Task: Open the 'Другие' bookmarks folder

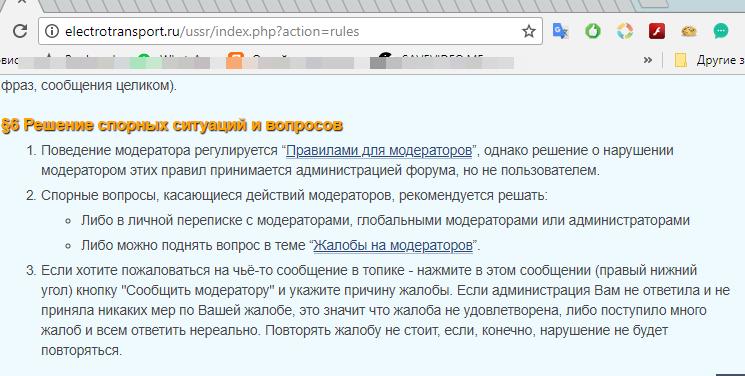Action: coord(709,60)
